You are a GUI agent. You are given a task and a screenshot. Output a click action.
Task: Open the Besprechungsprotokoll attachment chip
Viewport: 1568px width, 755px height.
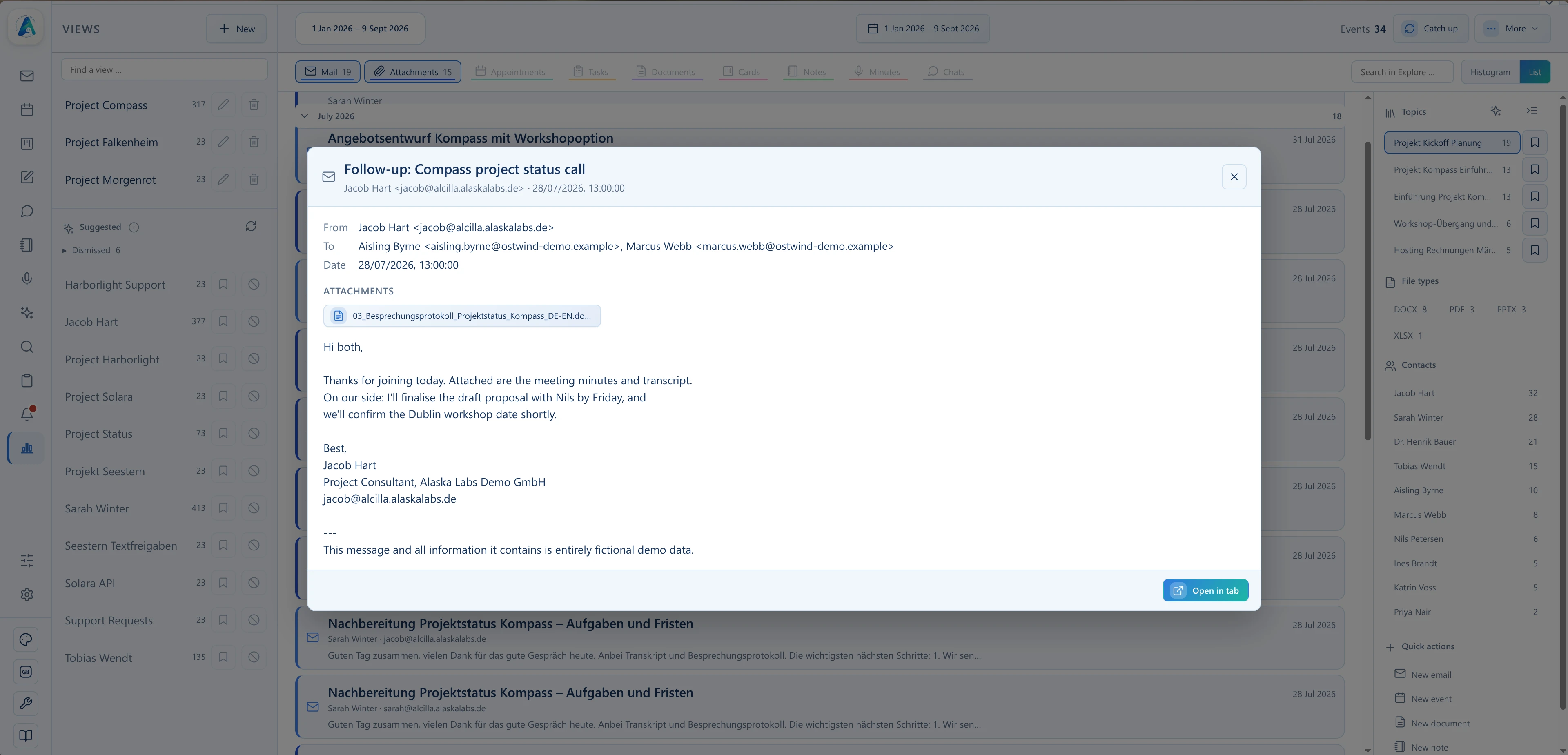462,316
